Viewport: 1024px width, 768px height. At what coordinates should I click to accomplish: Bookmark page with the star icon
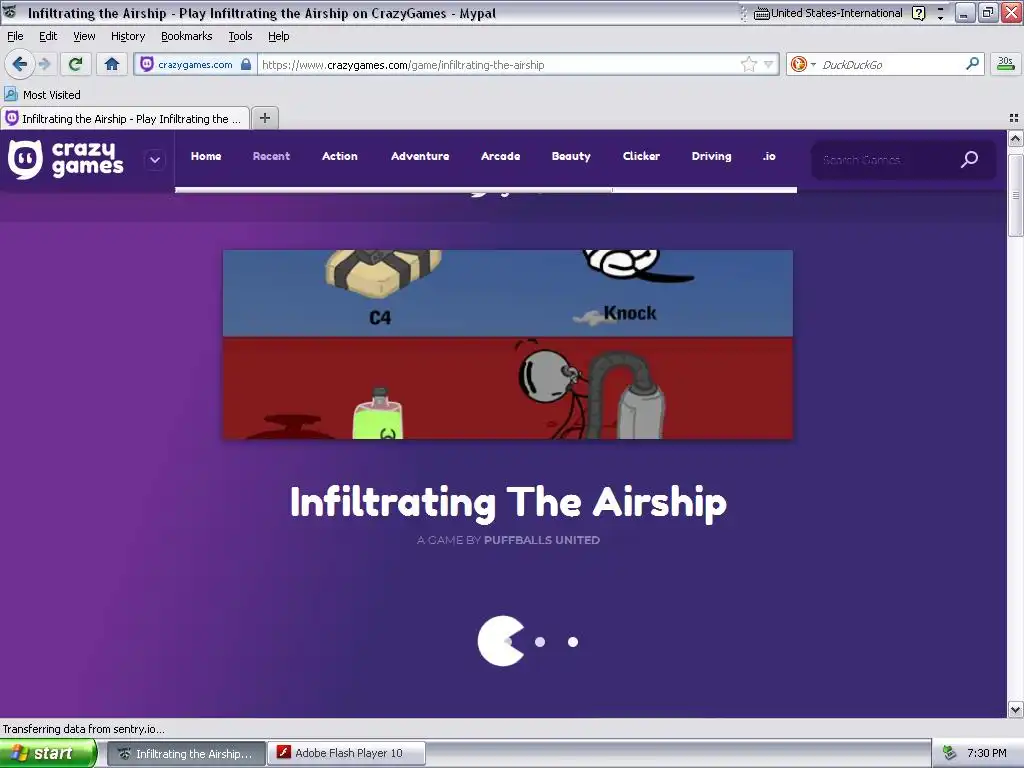pos(748,64)
